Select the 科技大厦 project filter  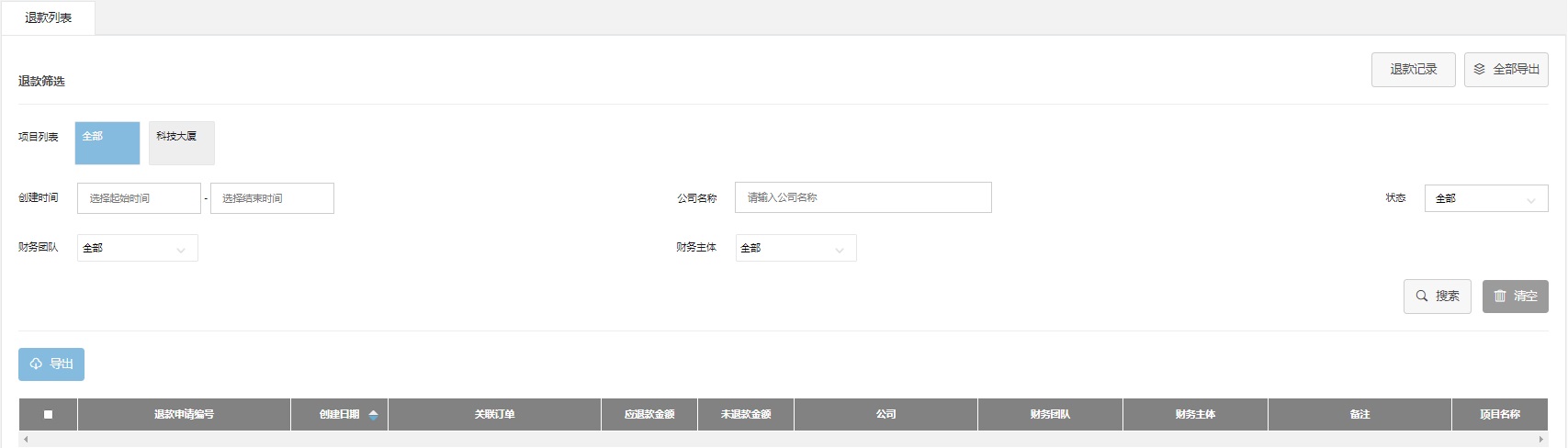[182, 143]
